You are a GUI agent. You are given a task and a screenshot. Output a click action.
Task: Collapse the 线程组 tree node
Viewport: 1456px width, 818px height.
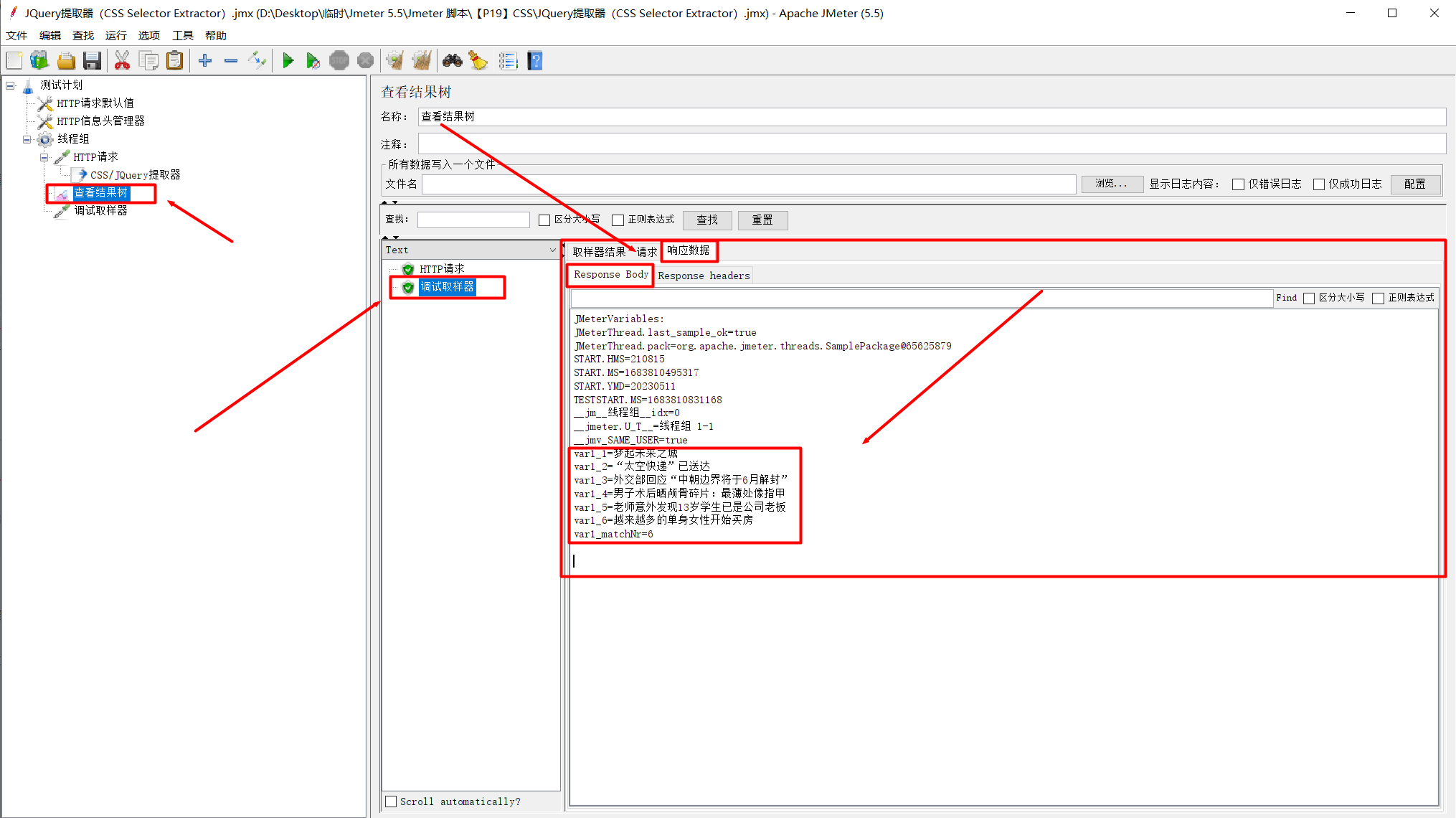[x=27, y=139]
